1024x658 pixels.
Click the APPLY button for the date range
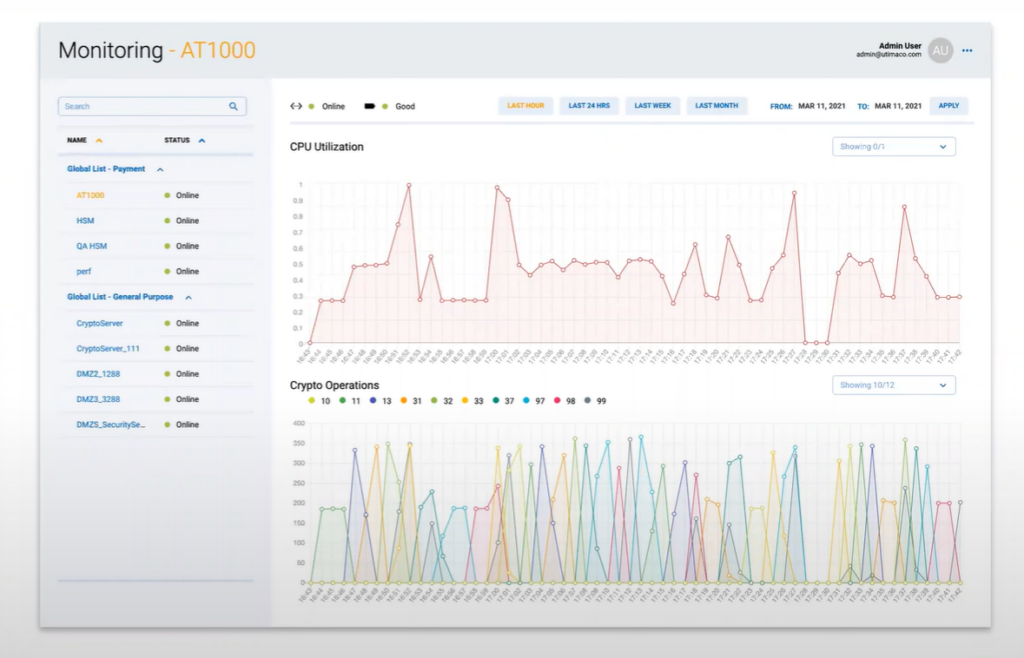tap(948, 105)
